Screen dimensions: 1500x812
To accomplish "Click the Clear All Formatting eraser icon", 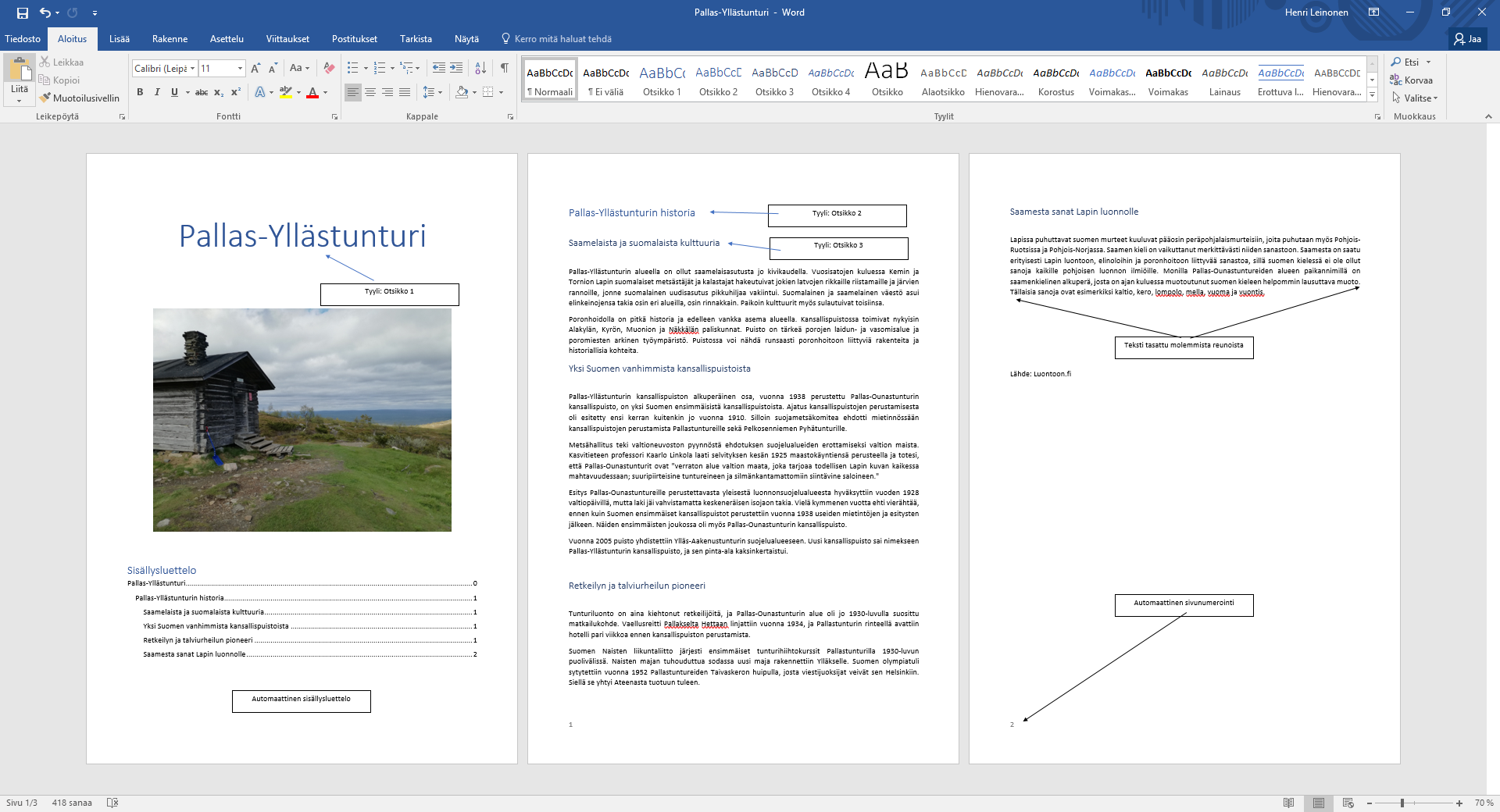I will 329,68.
